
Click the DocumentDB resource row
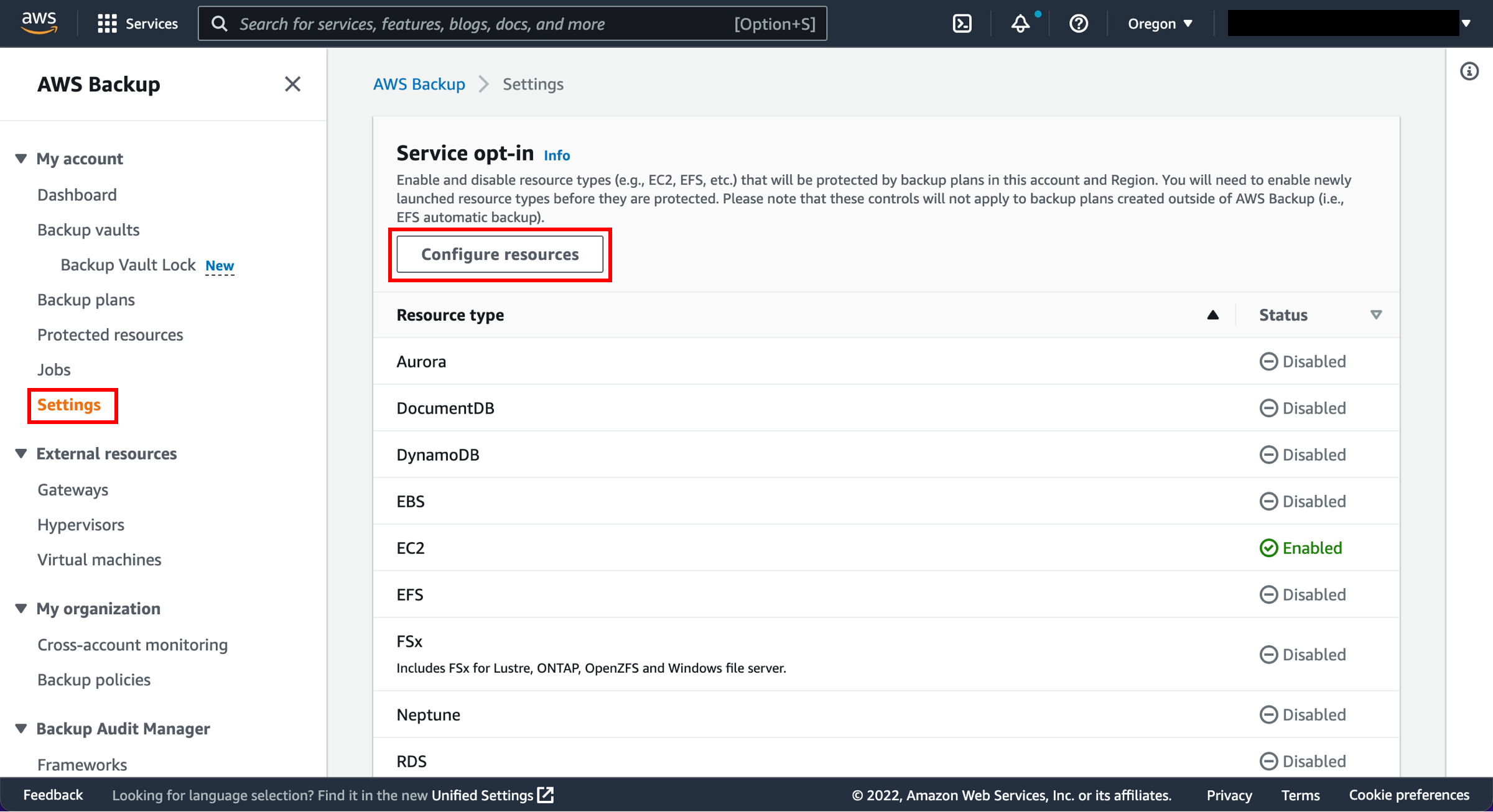[886, 408]
